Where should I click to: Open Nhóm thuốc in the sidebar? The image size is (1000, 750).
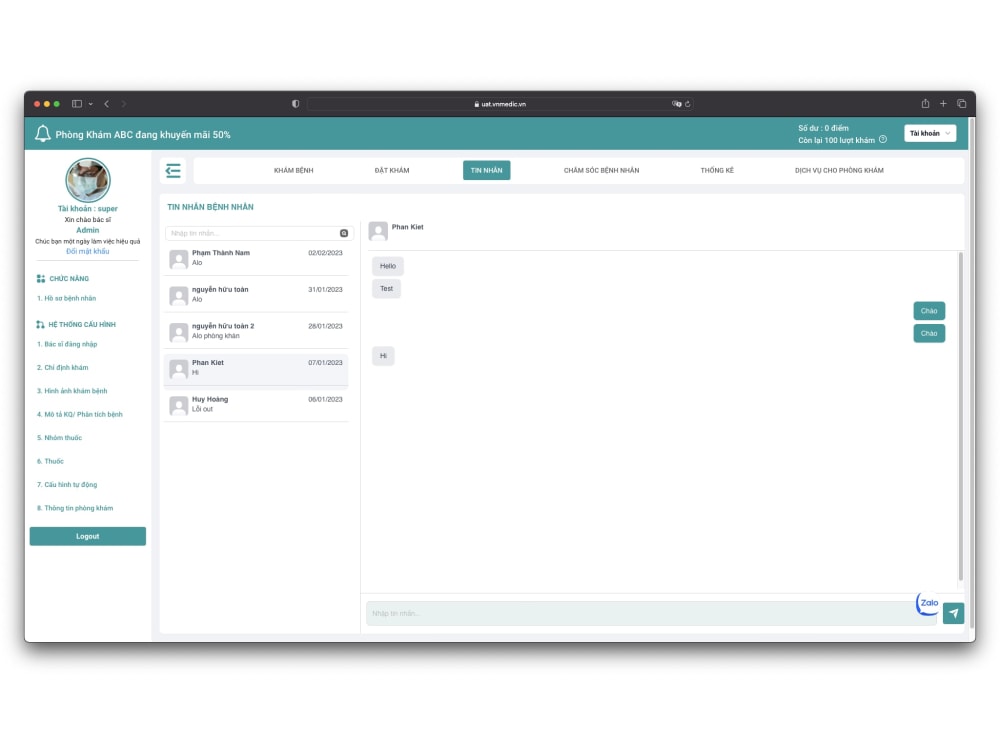point(59,438)
